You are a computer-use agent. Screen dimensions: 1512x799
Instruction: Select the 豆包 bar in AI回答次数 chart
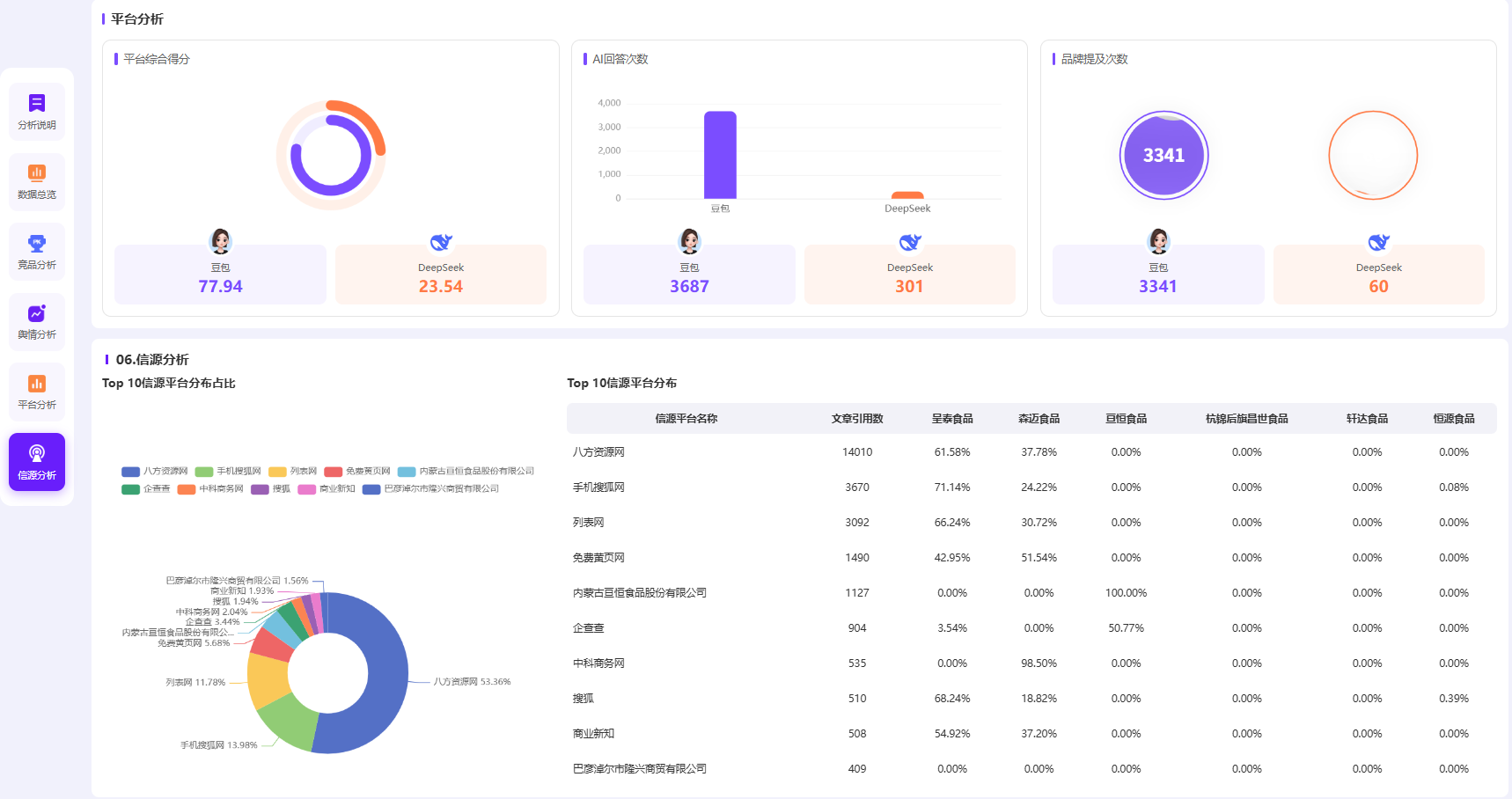click(720, 155)
